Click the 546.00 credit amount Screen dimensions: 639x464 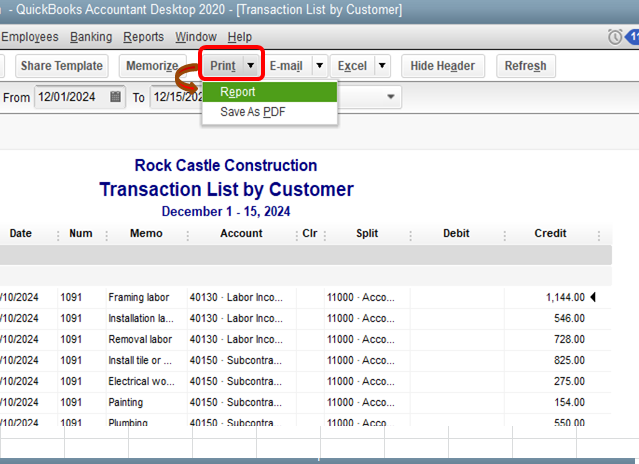[x=569, y=319]
